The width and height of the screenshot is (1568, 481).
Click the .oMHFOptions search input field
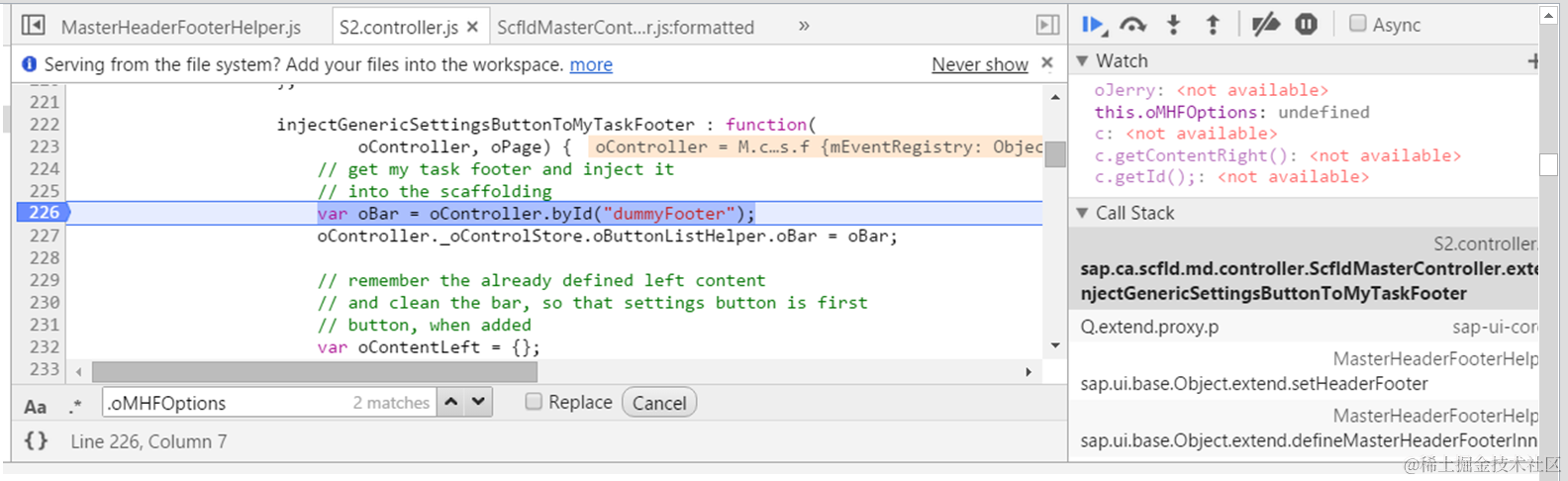point(228,403)
